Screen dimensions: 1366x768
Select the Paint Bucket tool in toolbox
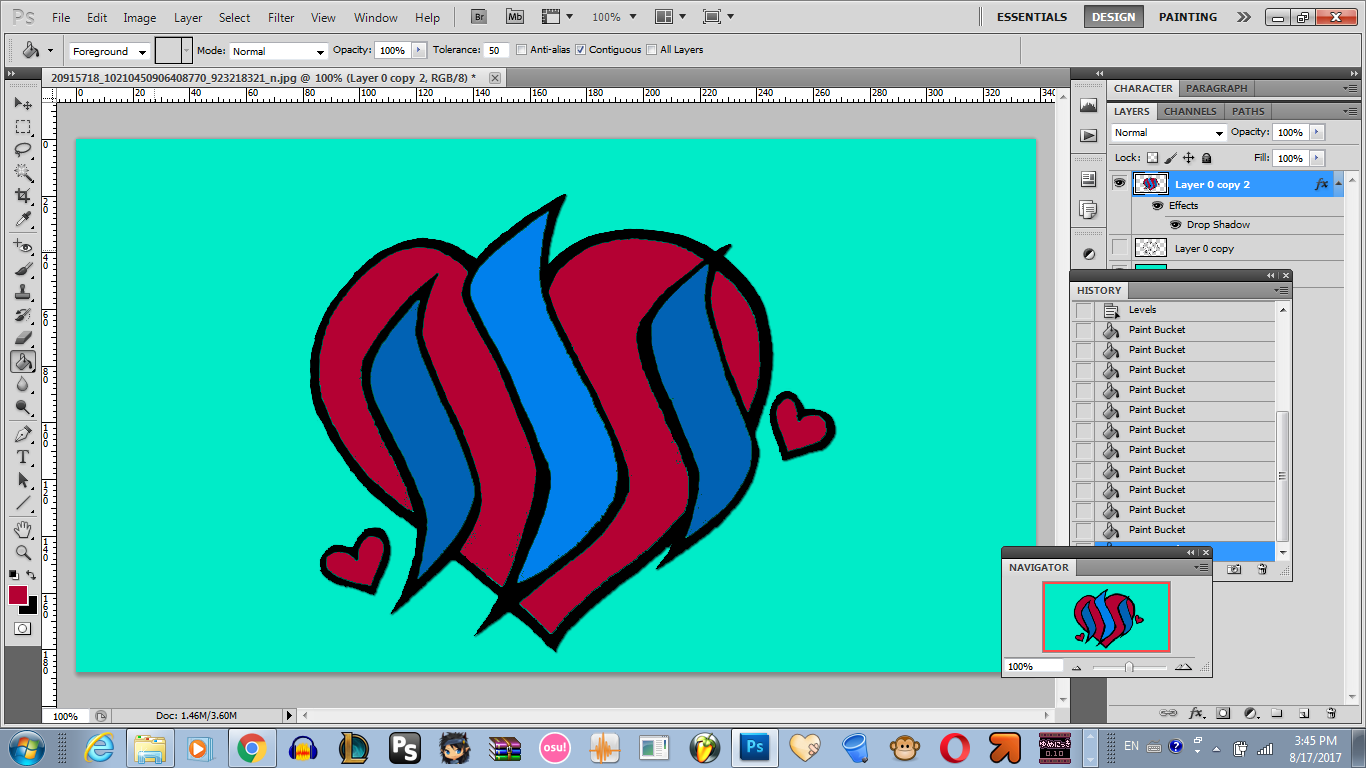(x=23, y=361)
